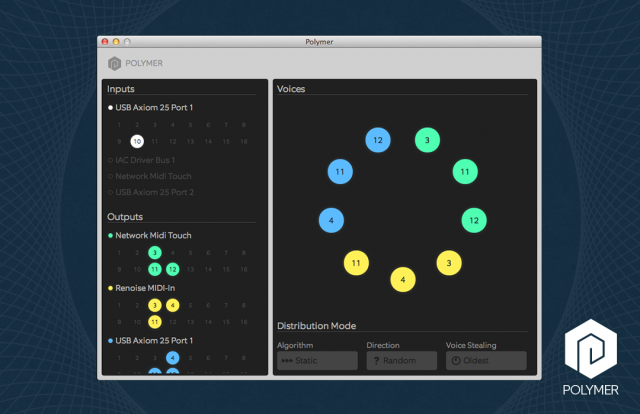Select the Renoise MIDI-In output device

pyautogui.click(x=145, y=288)
